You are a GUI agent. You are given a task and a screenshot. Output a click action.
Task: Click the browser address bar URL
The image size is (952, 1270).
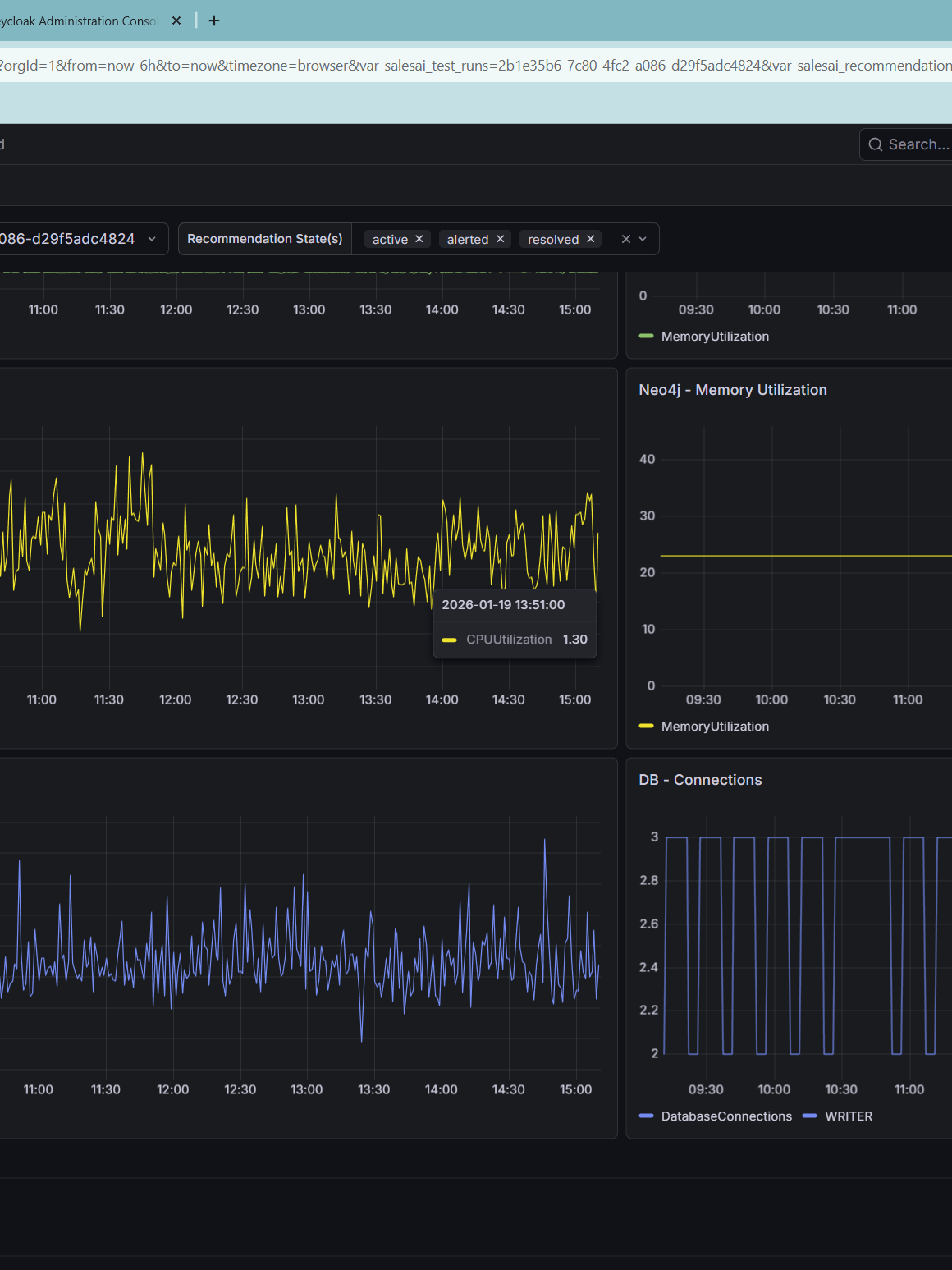[476, 65]
